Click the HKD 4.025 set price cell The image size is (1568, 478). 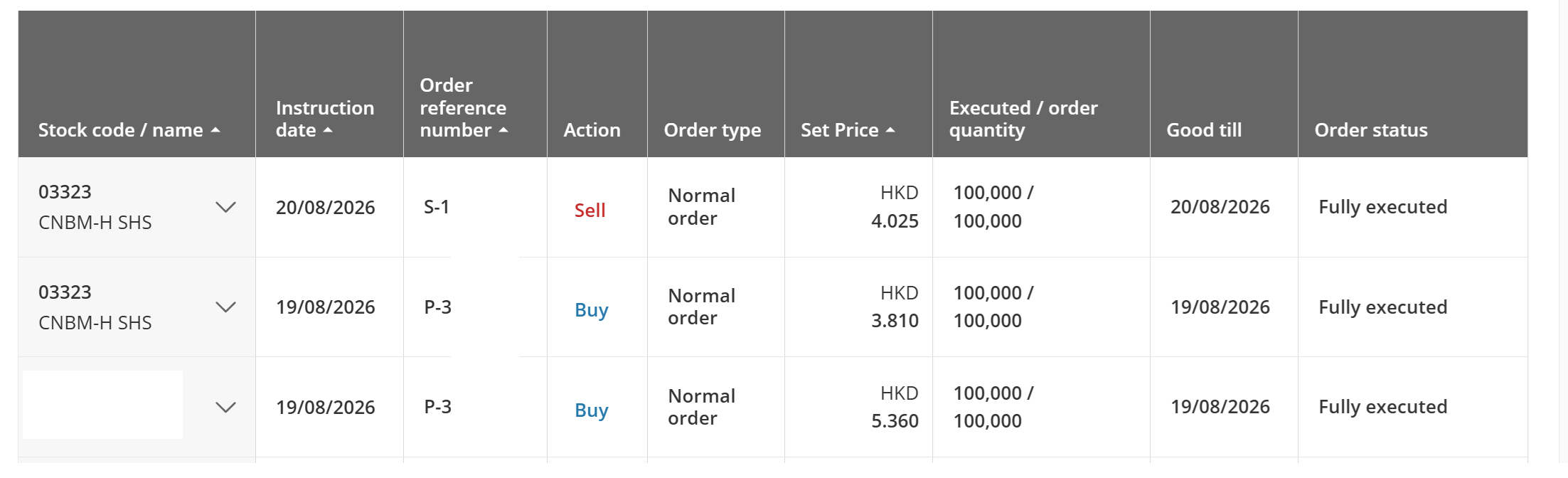pos(895,207)
